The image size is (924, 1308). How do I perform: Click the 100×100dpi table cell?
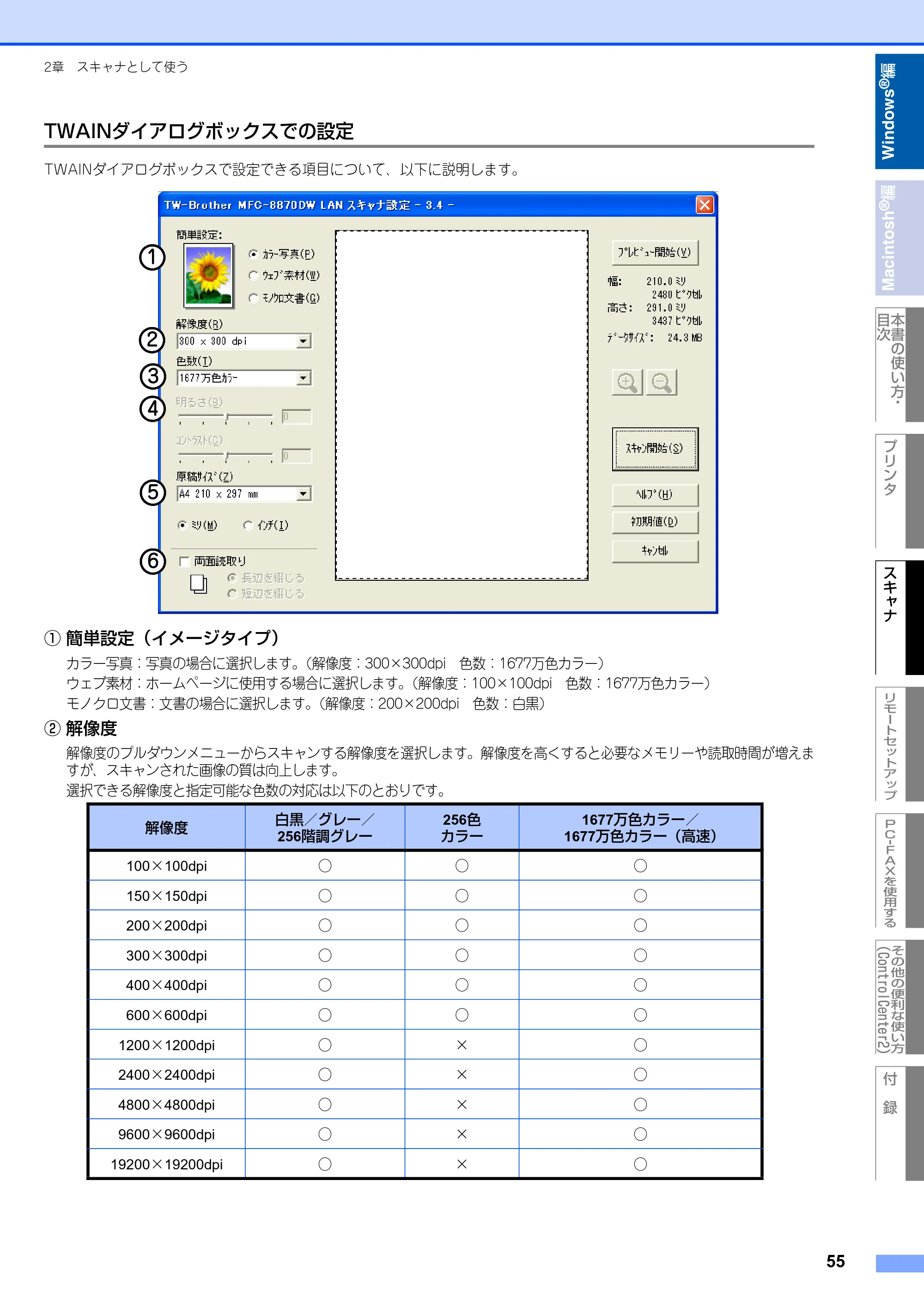(166, 866)
